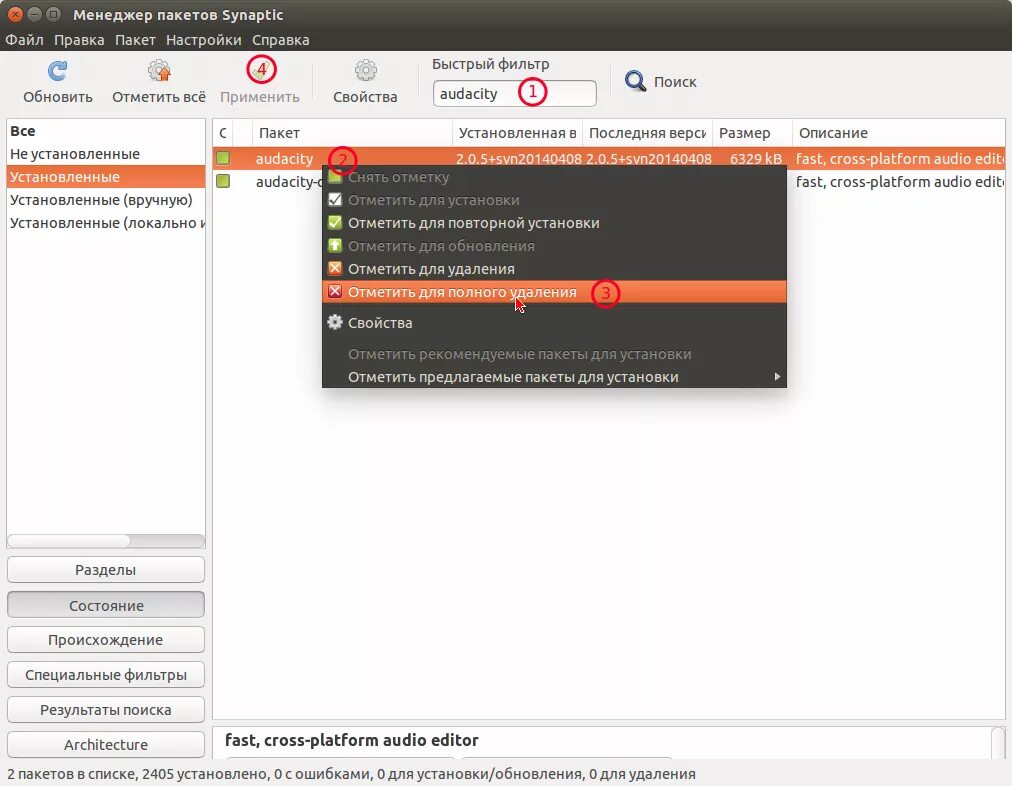Select Отметить для удаления menu entry

coord(554,268)
